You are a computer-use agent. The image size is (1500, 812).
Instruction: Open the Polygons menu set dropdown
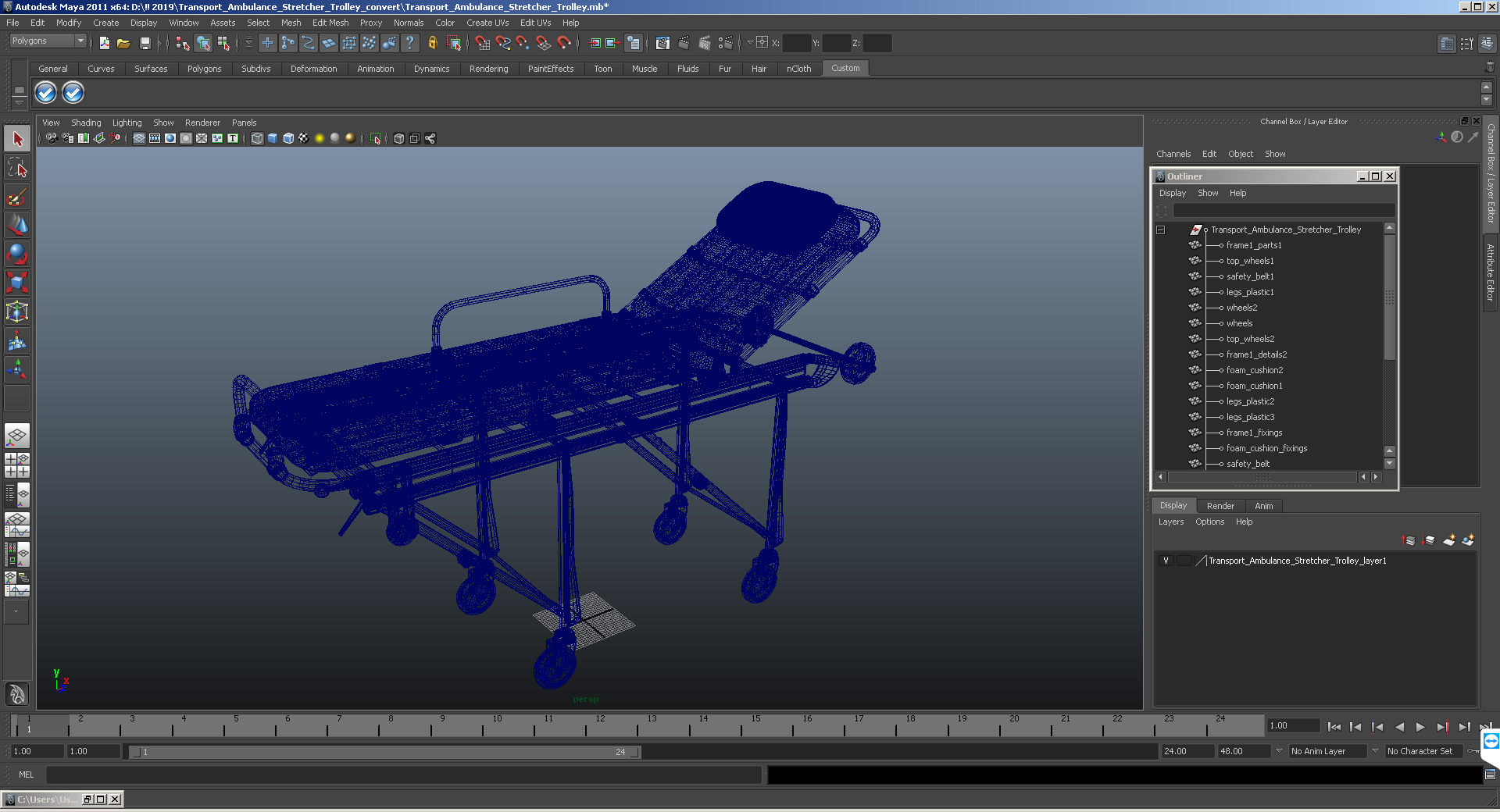coord(48,41)
